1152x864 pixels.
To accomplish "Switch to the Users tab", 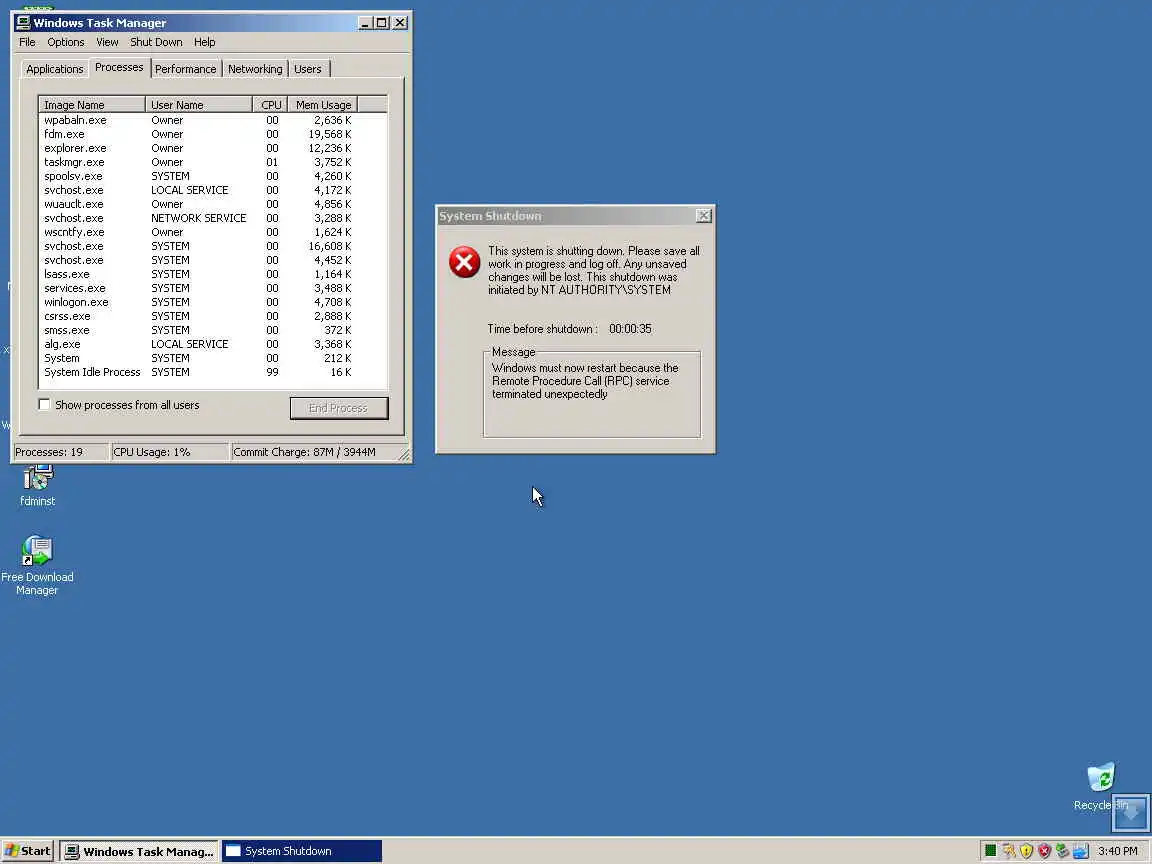I will coord(308,69).
